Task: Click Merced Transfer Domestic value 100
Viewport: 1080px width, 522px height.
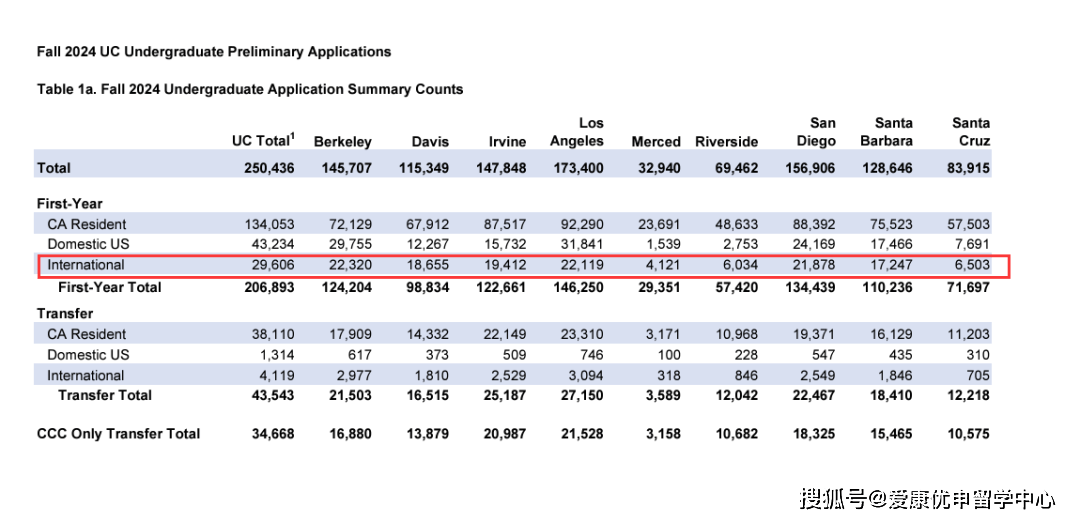Action: pyautogui.click(x=669, y=355)
